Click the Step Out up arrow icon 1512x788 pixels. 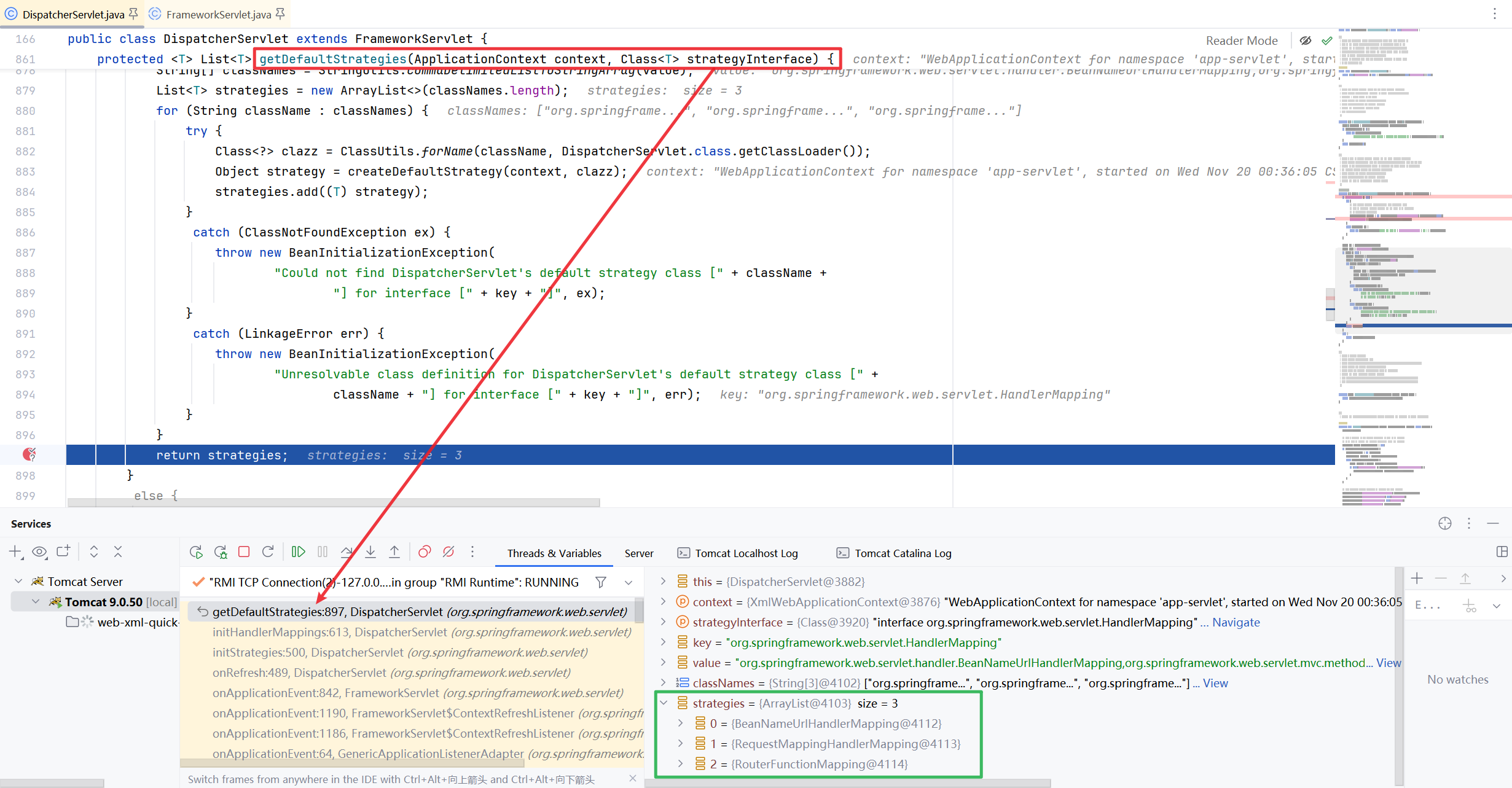[394, 552]
